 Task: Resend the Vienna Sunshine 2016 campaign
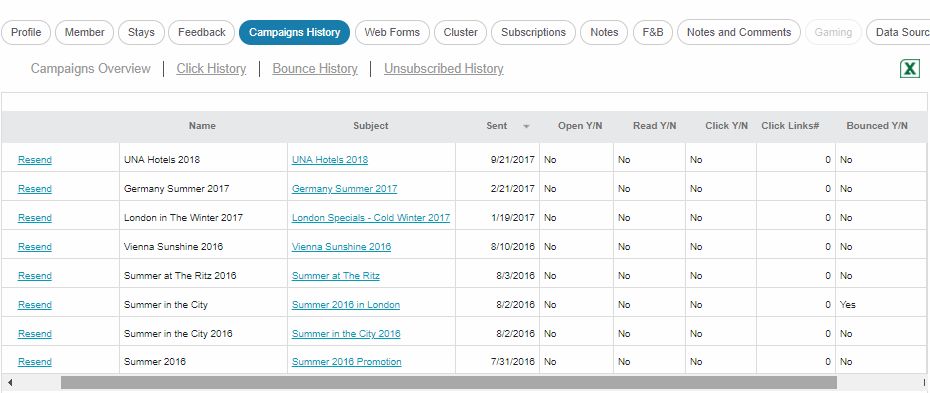pyautogui.click(x=34, y=247)
